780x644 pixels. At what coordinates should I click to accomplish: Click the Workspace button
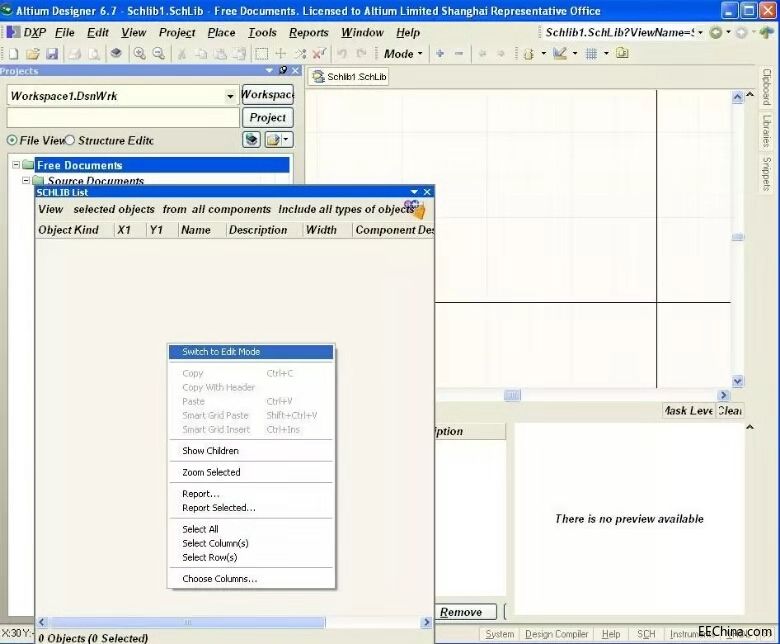[268, 94]
